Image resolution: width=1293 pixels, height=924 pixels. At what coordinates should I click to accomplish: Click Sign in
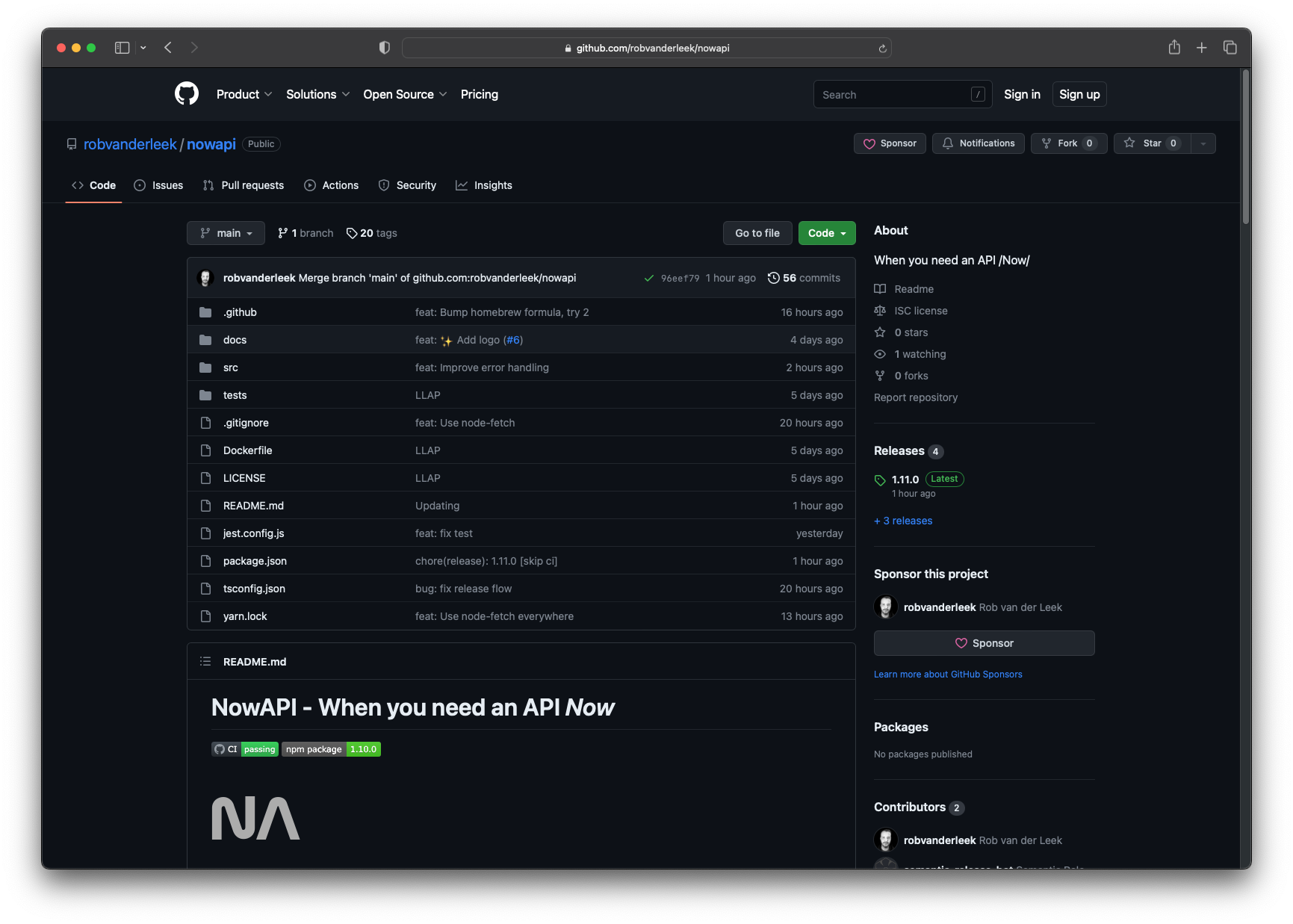click(x=1022, y=94)
